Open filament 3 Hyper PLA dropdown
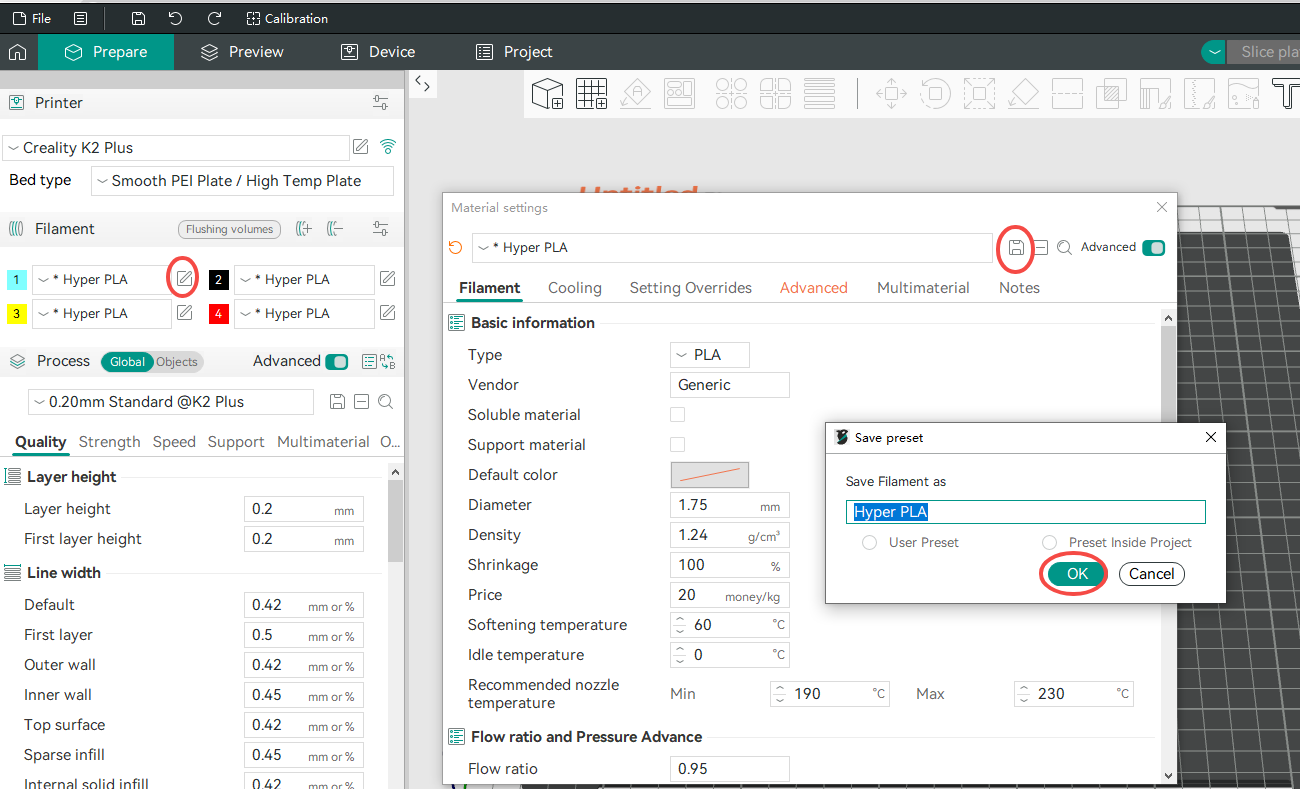 (102, 314)
